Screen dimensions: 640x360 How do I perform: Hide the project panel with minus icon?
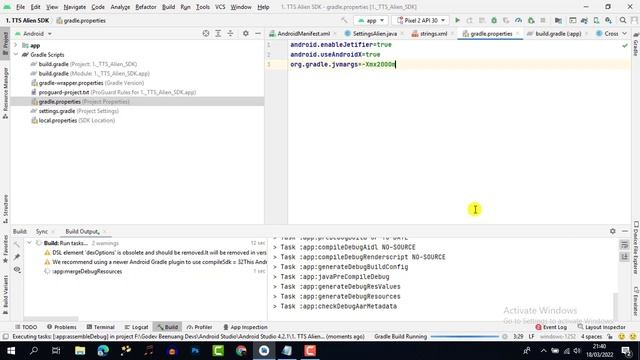pos(258,33)
